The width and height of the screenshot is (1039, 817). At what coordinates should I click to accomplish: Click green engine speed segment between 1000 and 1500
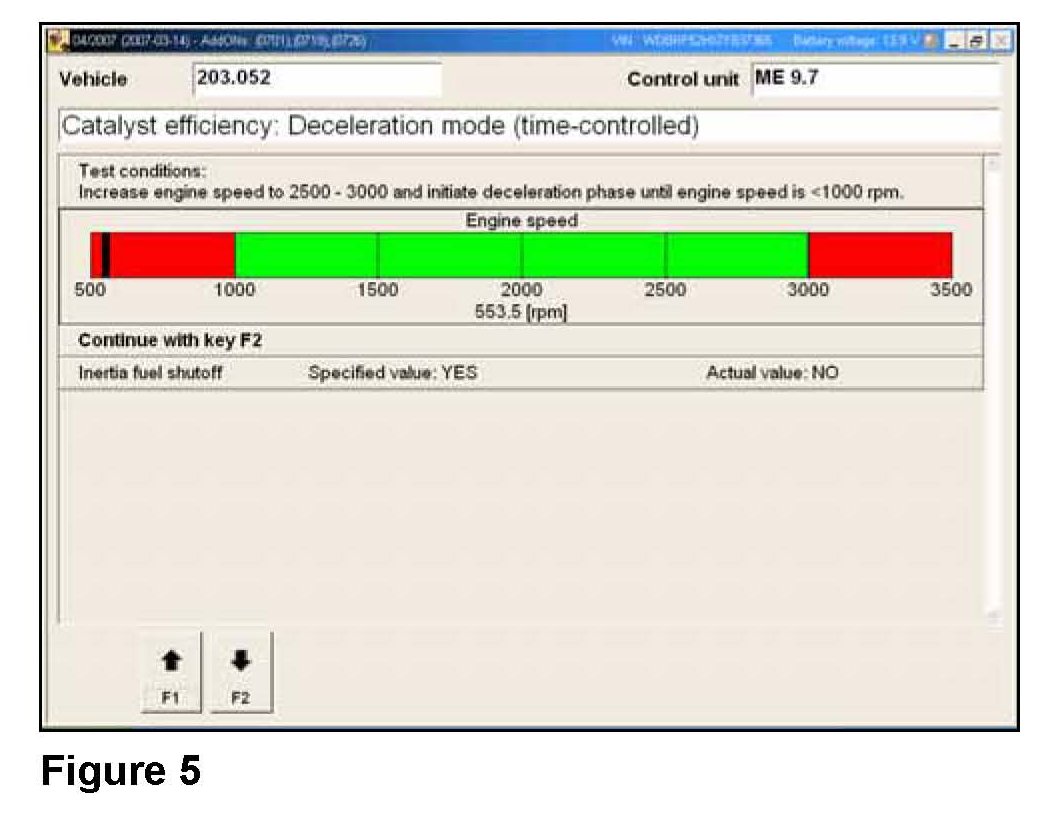[306, 254]
